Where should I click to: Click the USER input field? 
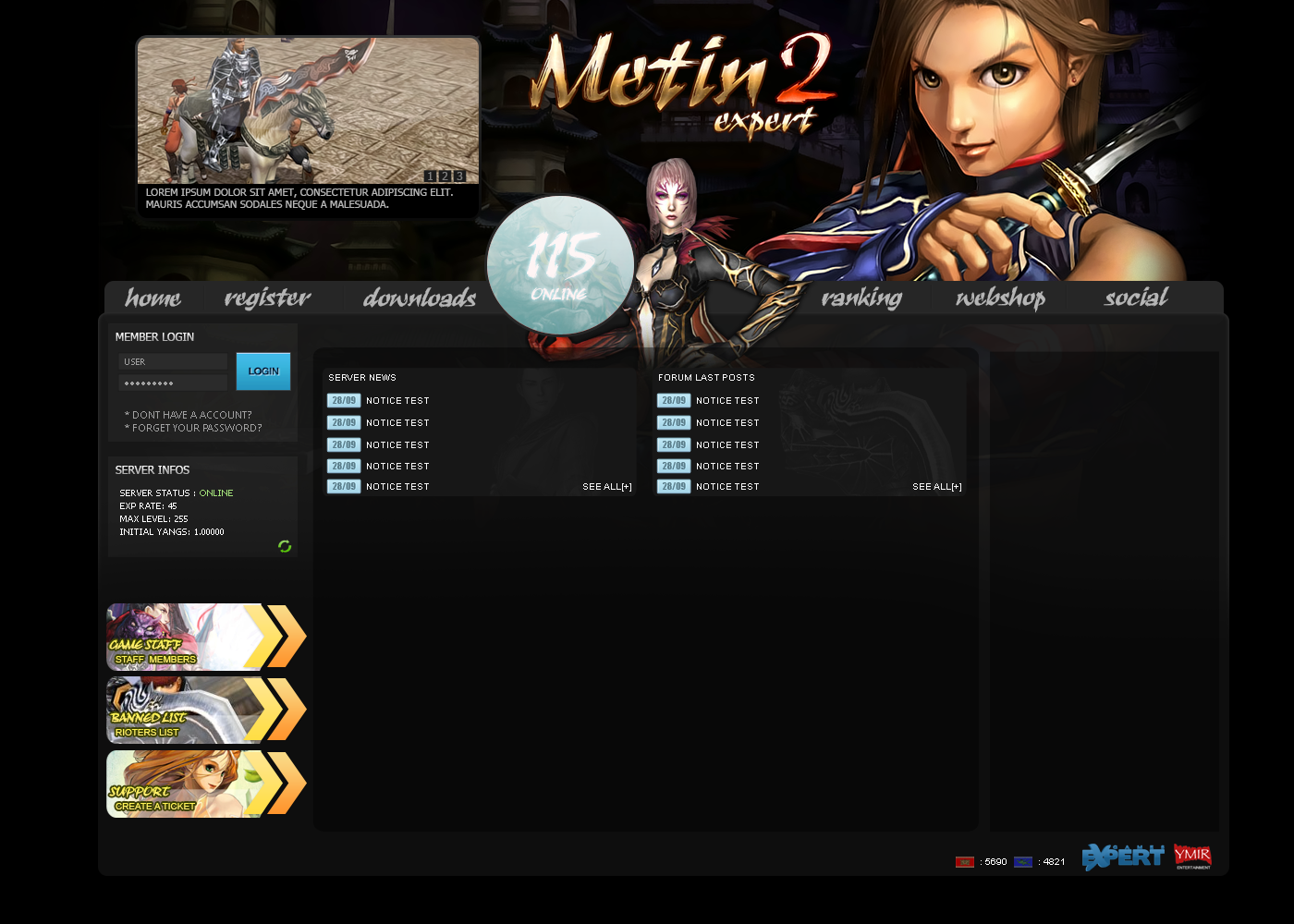tap(173, 361)
